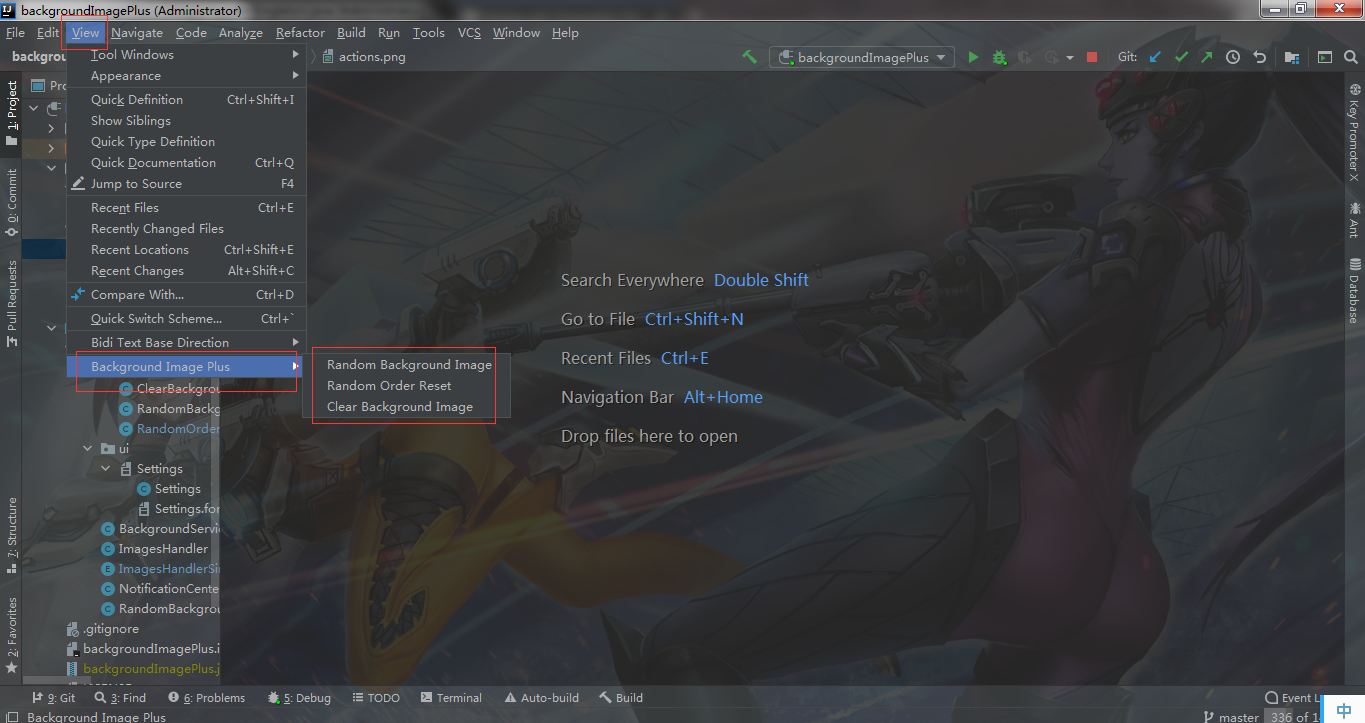Select .gitignore file in tree
Viewport: 1365px width, 723px height.
pos(102,629)
